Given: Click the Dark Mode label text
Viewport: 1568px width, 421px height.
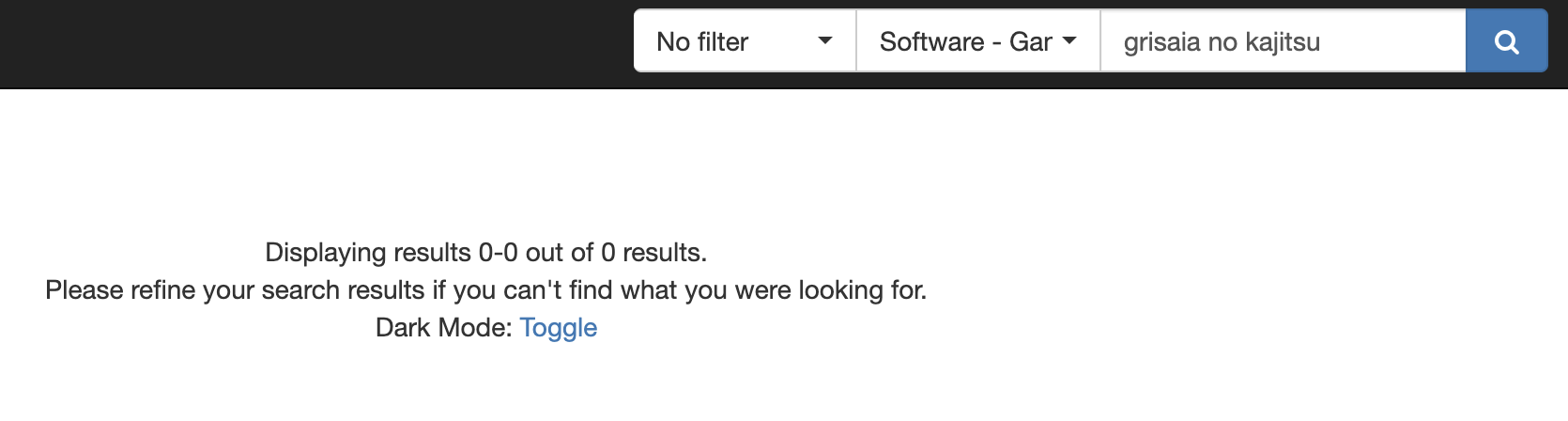Looking at the screenshot, I should pyautogui.click(x=444, y=327).
